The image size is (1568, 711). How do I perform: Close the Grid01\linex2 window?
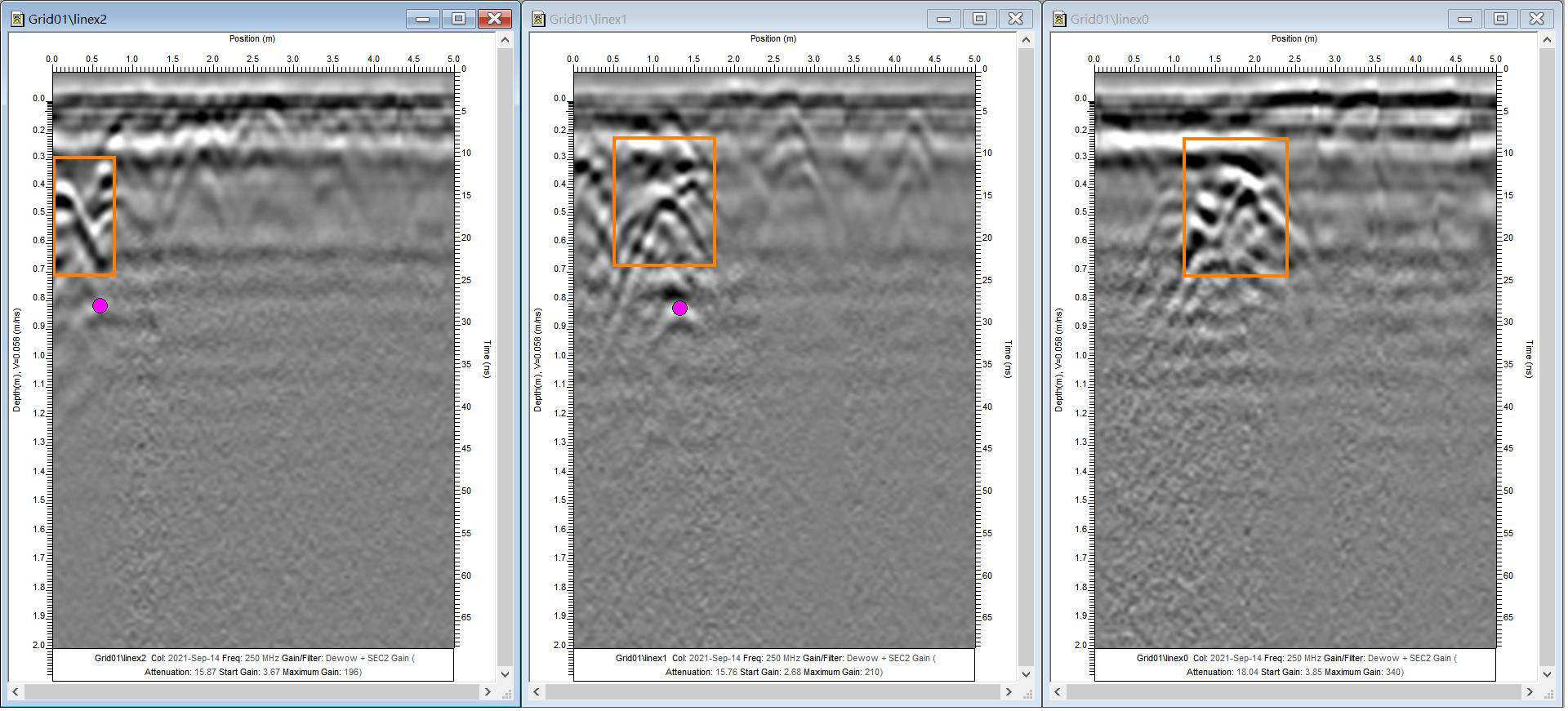(x=495, y=19)
